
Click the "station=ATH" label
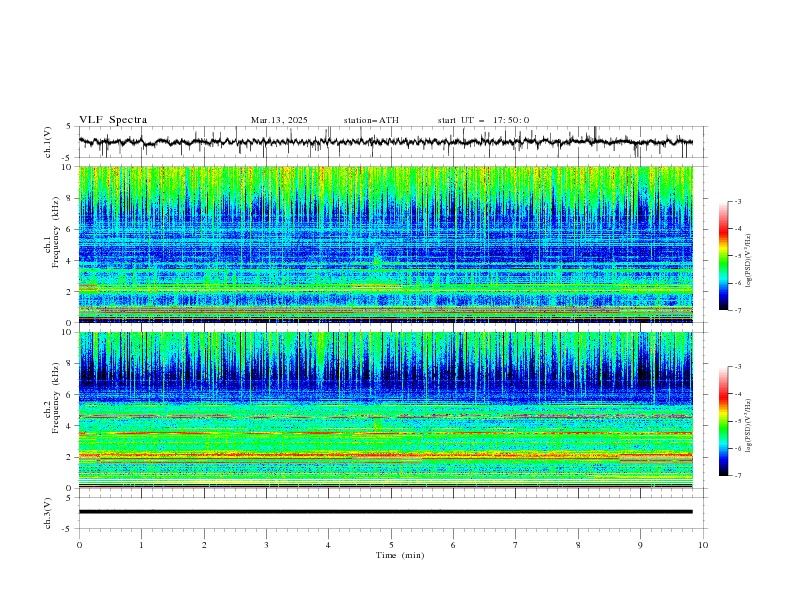[371, 120]
